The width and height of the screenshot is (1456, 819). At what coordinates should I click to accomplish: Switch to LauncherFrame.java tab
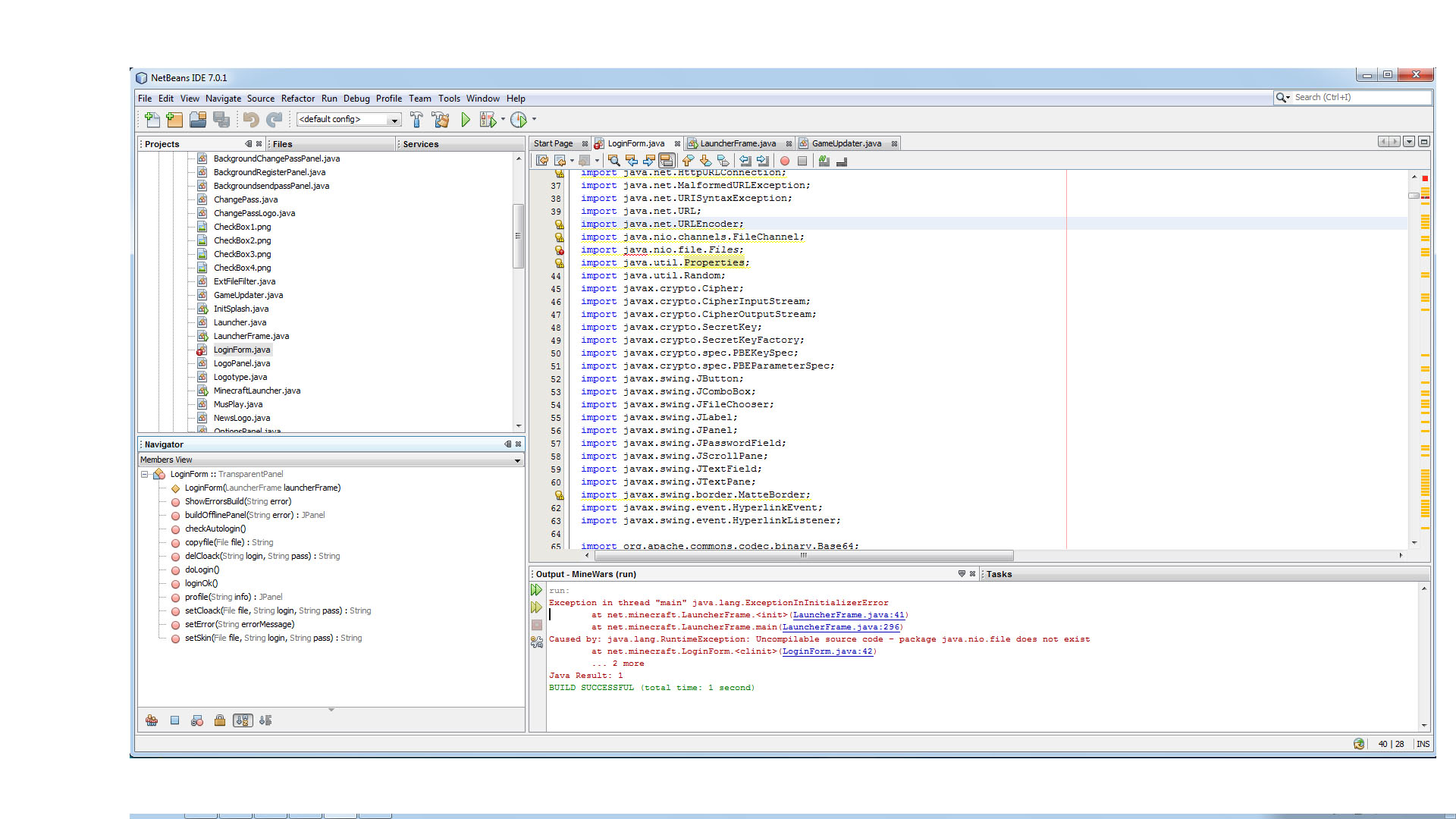(x=738, y=143)
